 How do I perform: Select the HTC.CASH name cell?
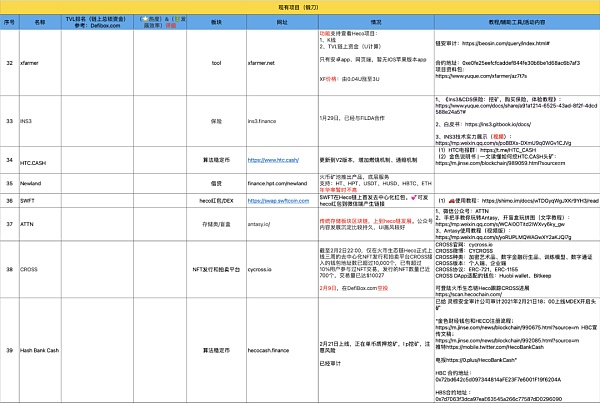[40, 159]
